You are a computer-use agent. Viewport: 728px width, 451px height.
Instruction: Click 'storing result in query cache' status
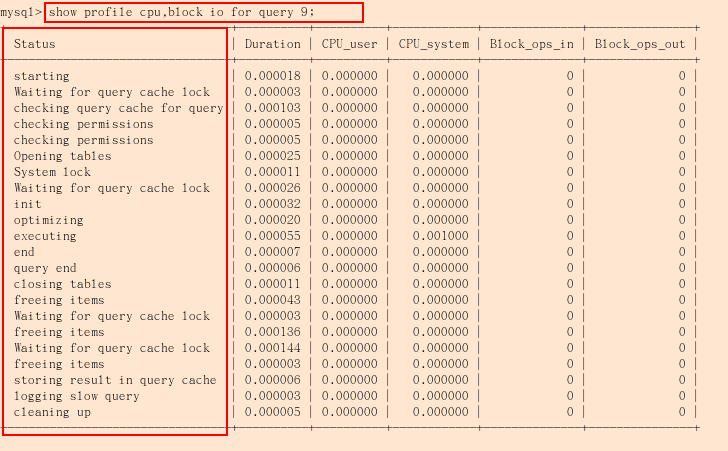115,380
